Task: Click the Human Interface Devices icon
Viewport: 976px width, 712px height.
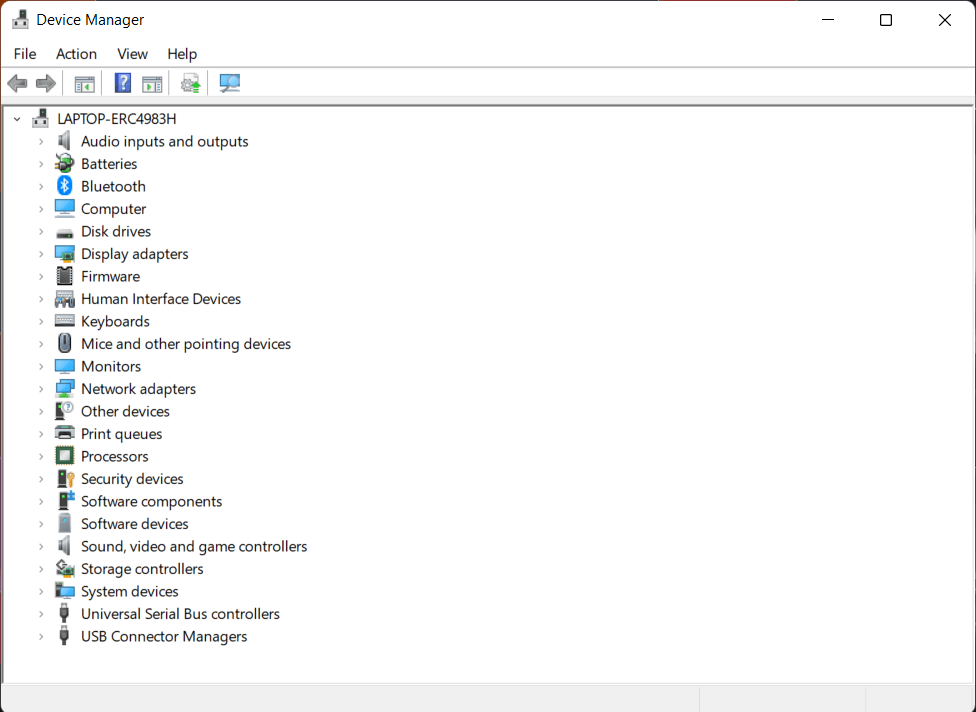Action: 64,299
